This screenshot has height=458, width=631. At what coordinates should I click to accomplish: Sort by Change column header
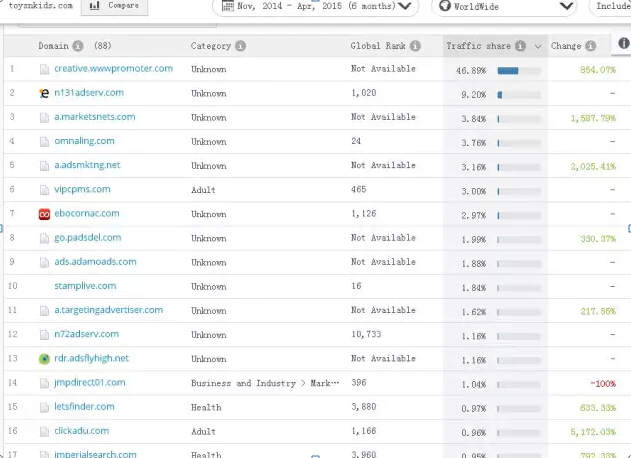click(x=566, y=46)
